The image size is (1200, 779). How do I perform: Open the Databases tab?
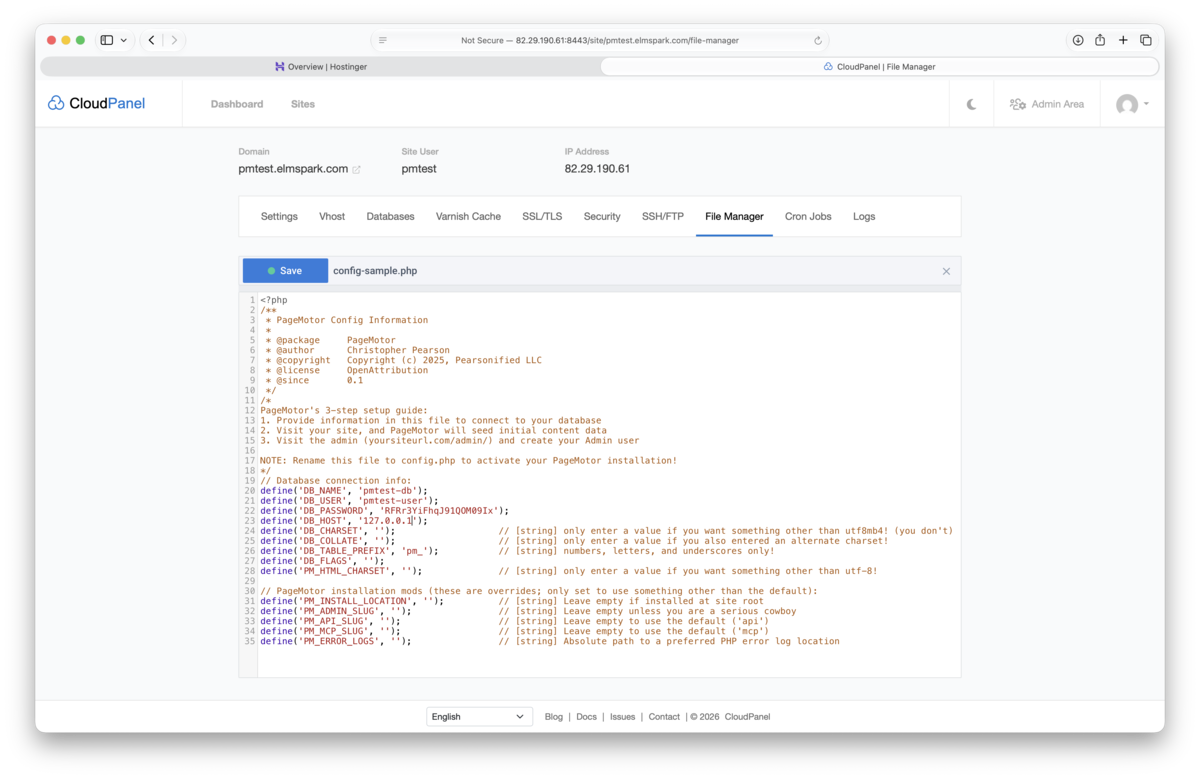390,216
